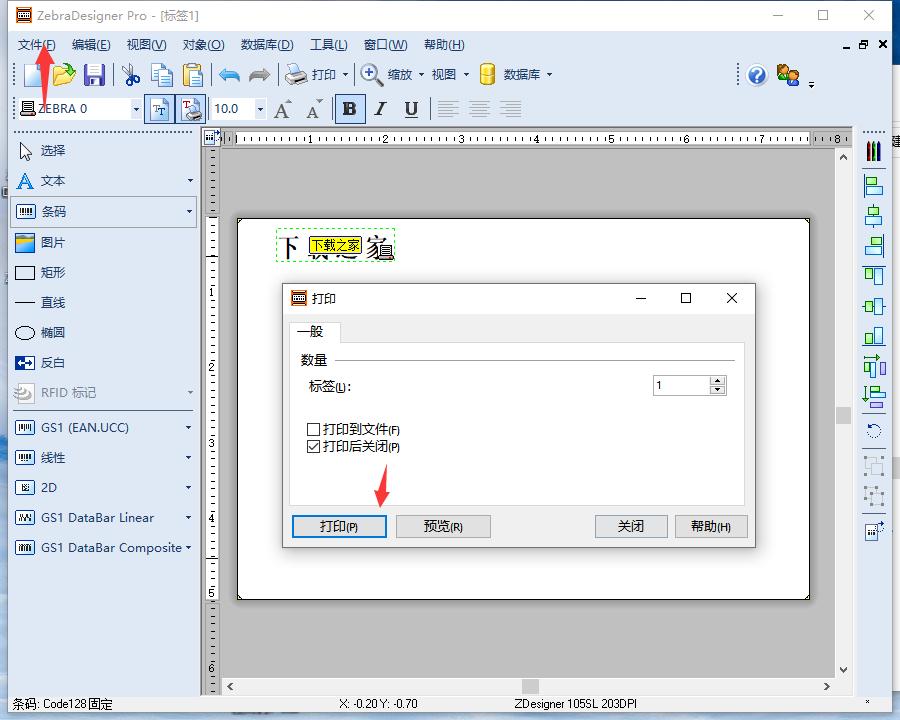Select the Picture tool in the toolbox

coord(52,242)
